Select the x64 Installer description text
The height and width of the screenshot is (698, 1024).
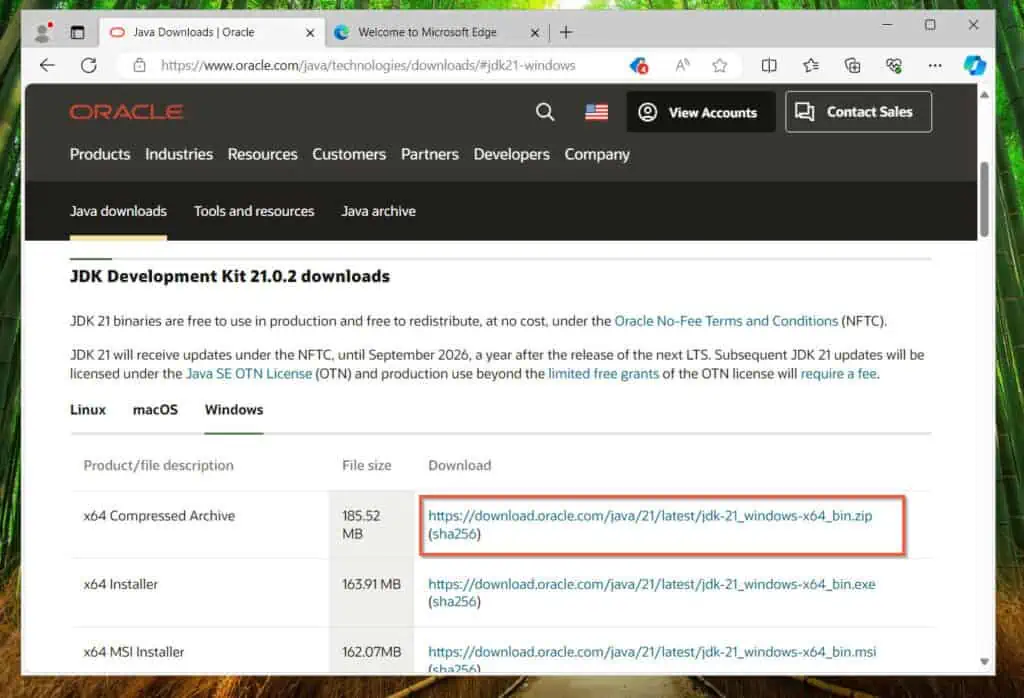click(x=121, y=584)
